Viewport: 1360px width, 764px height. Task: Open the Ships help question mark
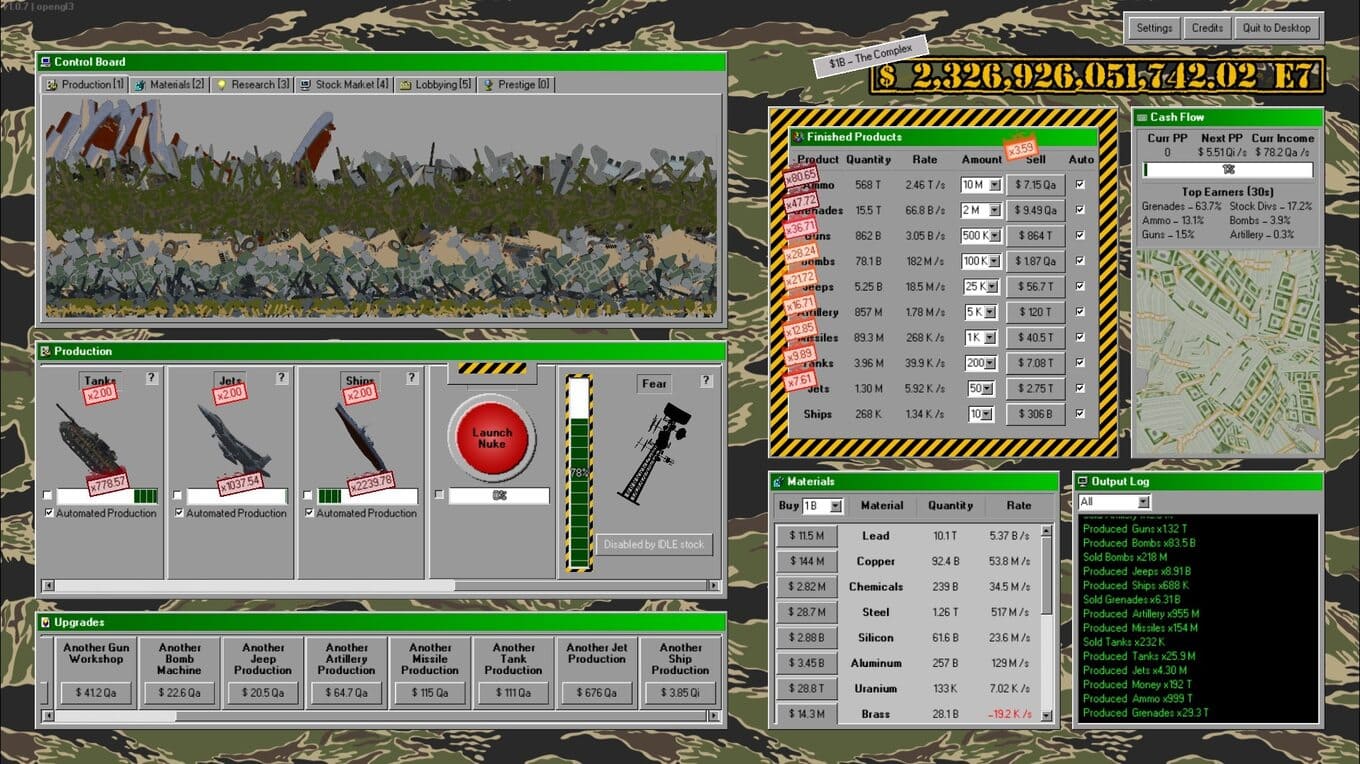point(412,378)
